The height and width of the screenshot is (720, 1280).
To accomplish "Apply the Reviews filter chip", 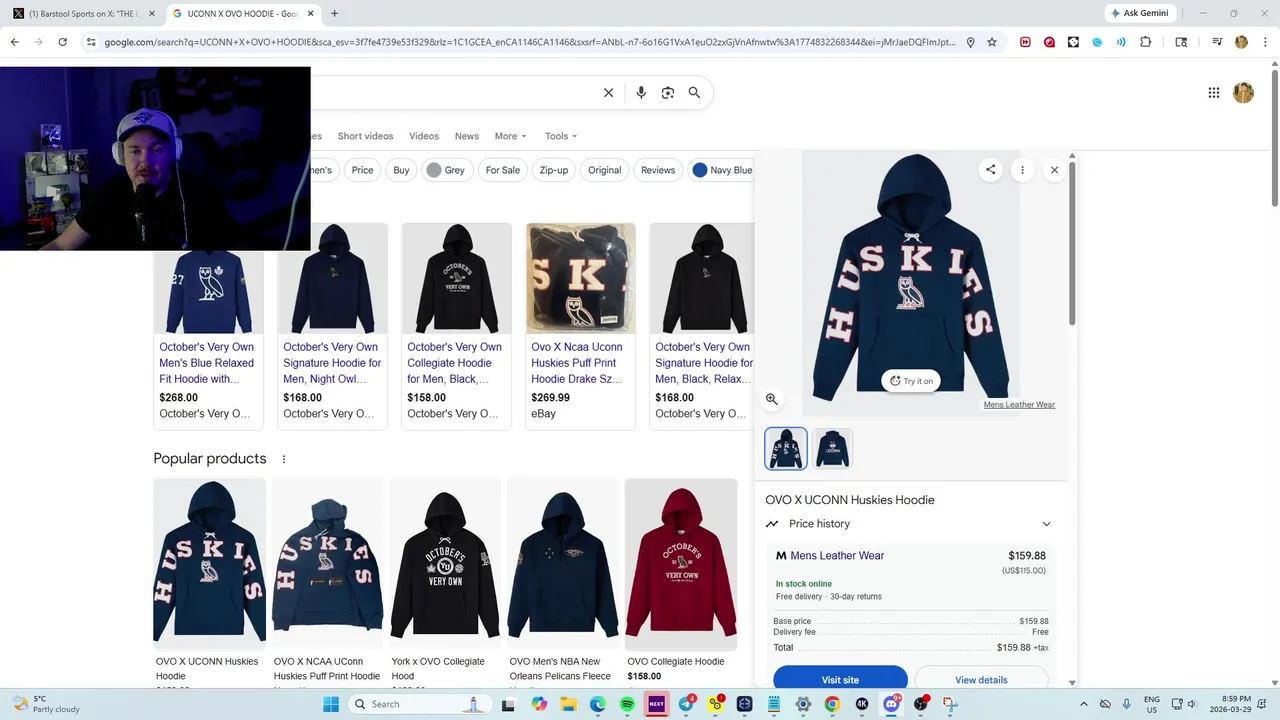I will (x=658, y=170).
